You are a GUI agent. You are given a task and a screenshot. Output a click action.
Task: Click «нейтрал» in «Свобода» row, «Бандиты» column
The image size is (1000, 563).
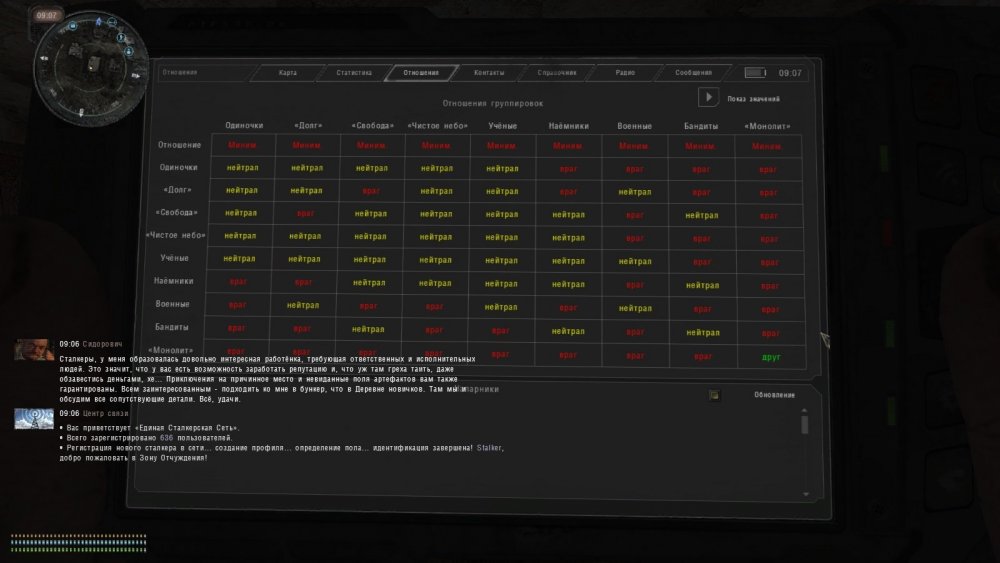pyautogui.click(x=702, y=216)
